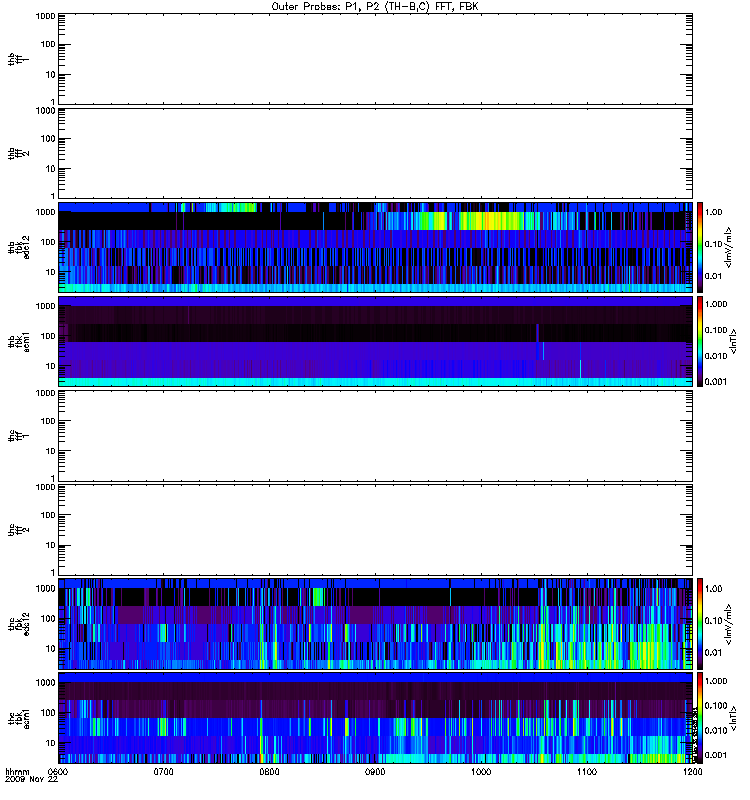The width and height of the screenshot is (750, 800).
Task: Select the 'thb fff 1' panel axis label
Action: click(x=18, y=60)
